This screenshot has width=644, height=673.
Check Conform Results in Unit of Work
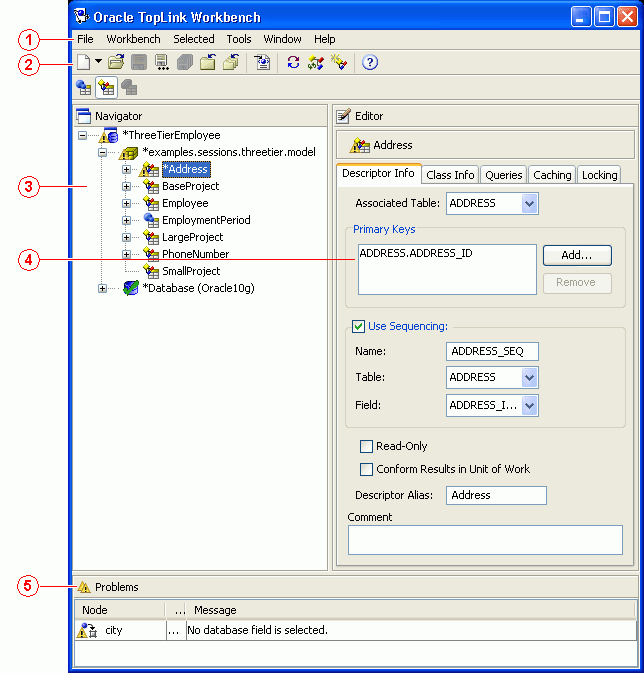point(366,469)
